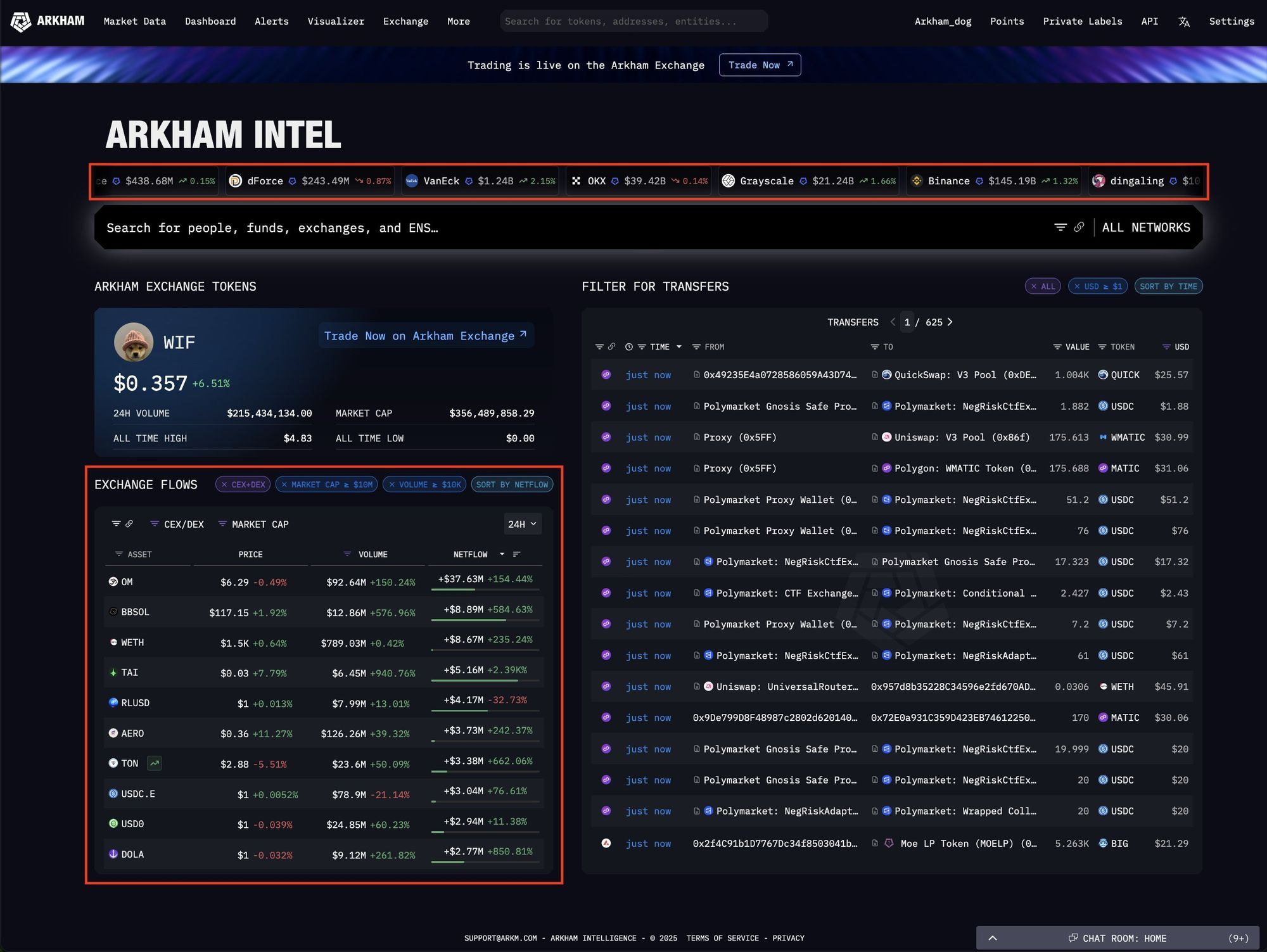The height and width of the screenshot is (952, 1267).
Task: Open ALL NETWORKS selector
Action: tap(1145, 227)
